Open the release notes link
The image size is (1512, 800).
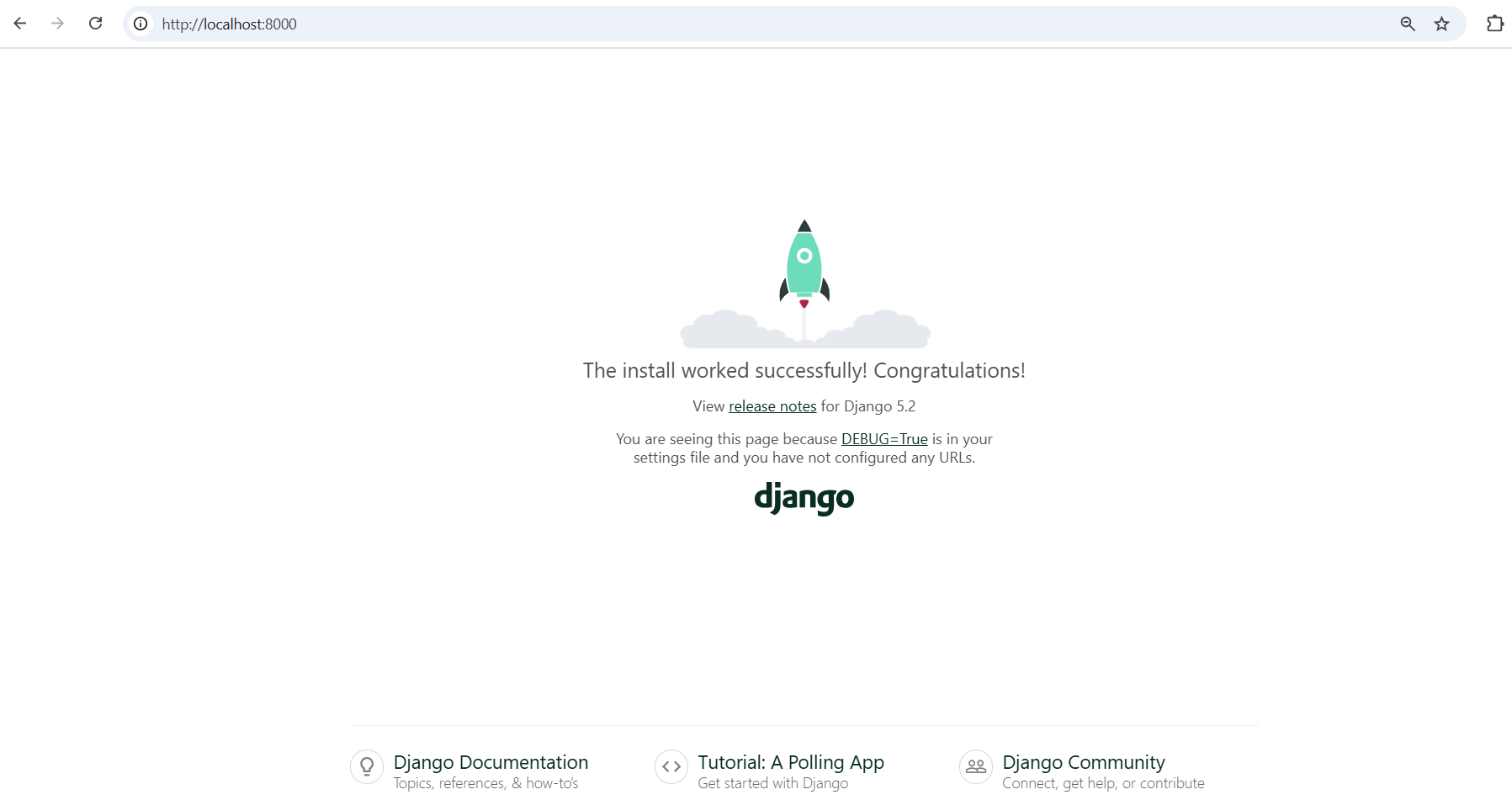[x=772, y=406]
